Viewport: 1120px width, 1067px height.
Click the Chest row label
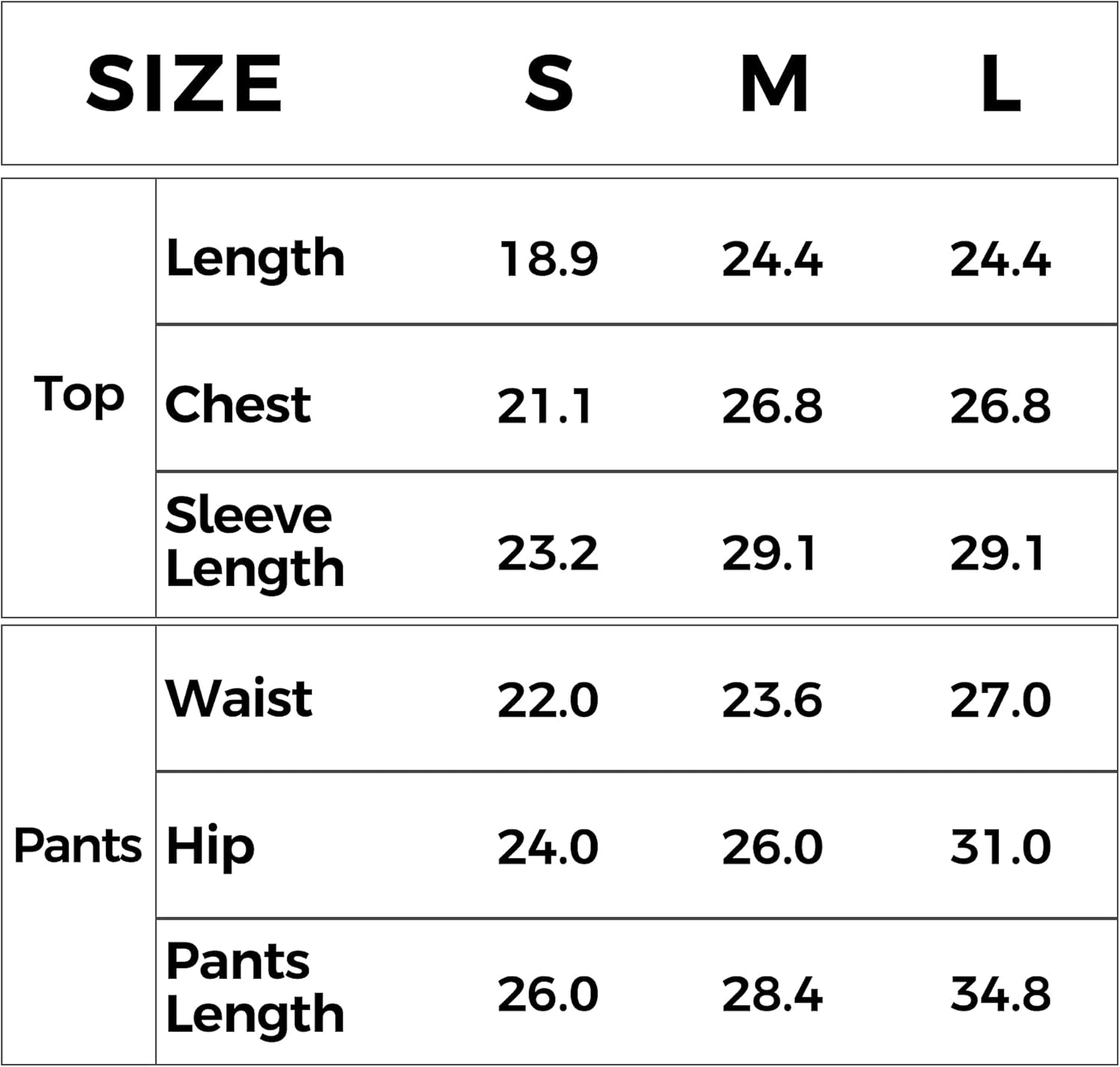237,405
